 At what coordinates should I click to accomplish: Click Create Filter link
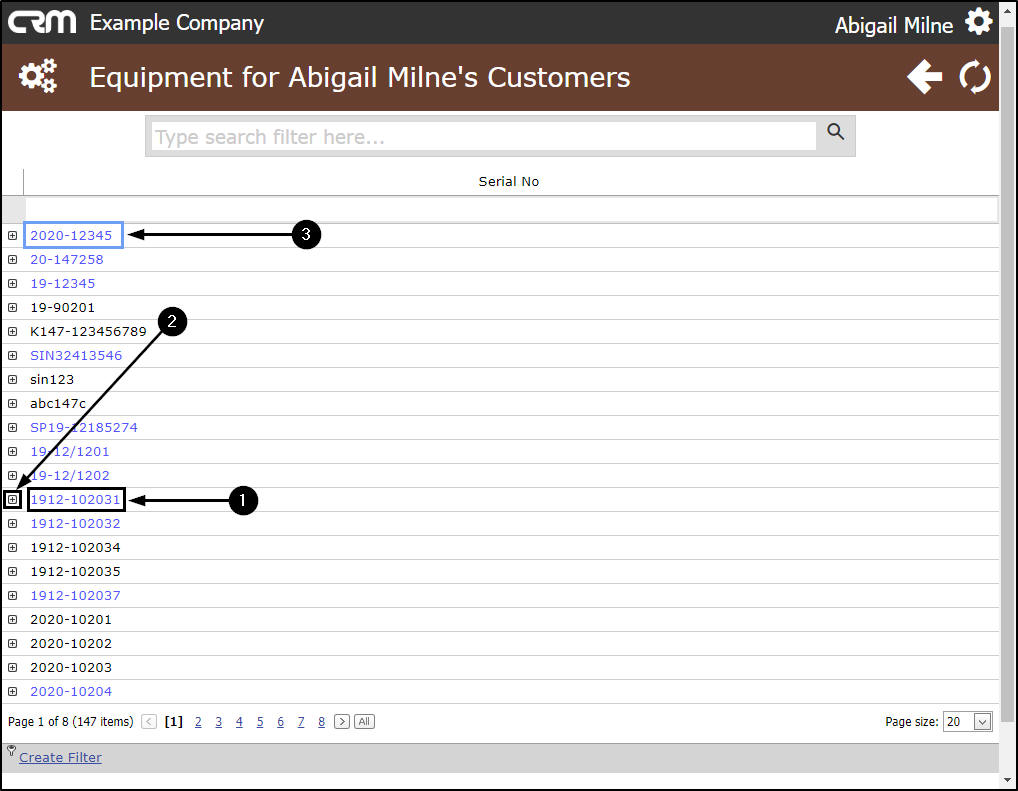pos(60,757)
